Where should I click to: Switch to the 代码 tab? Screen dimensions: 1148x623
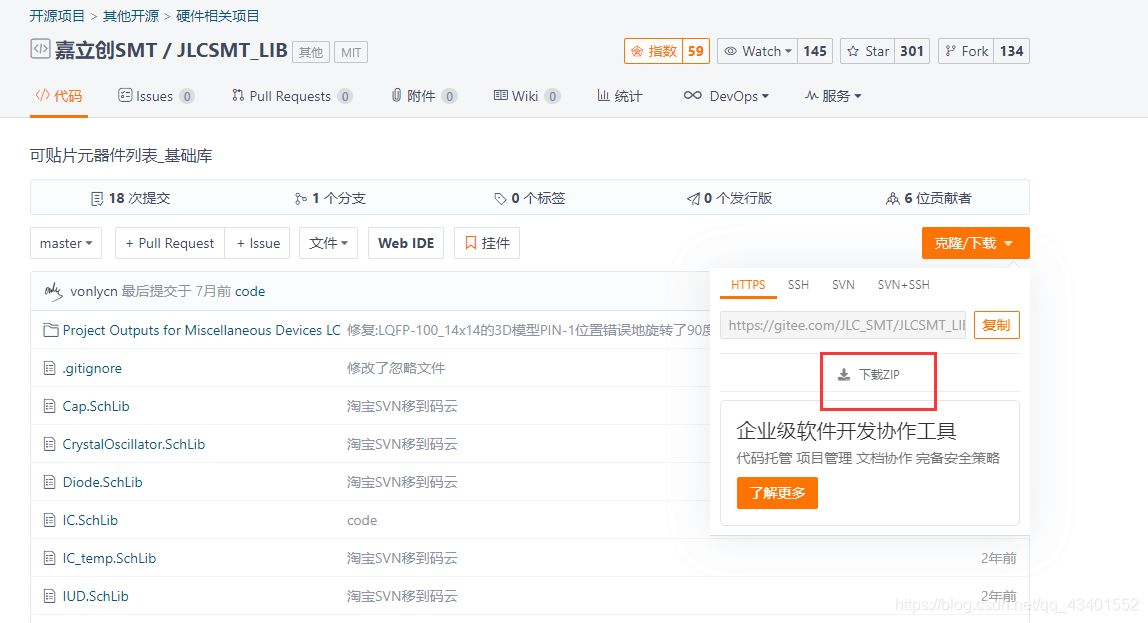(59, 96)
